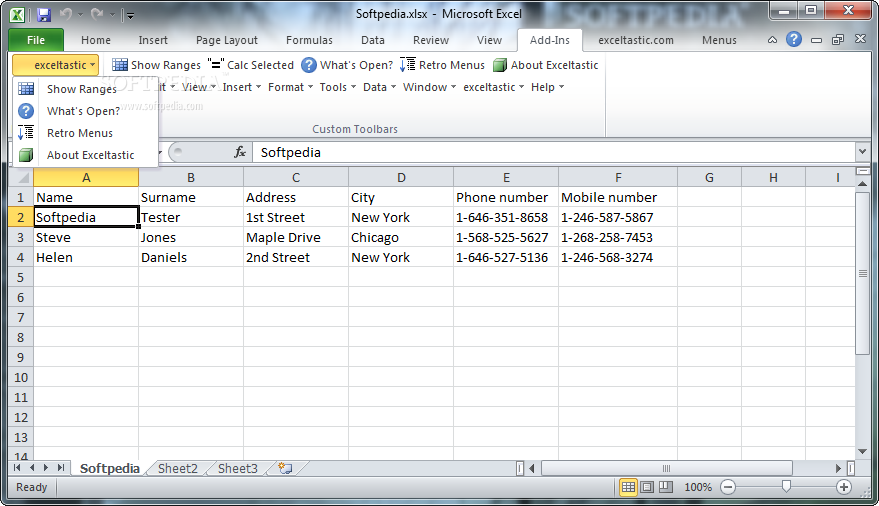Image resolution: width=879 pixels, height=506 pixels.
Task: Switch to Page Break Preview in status bar
Action: 665,487
